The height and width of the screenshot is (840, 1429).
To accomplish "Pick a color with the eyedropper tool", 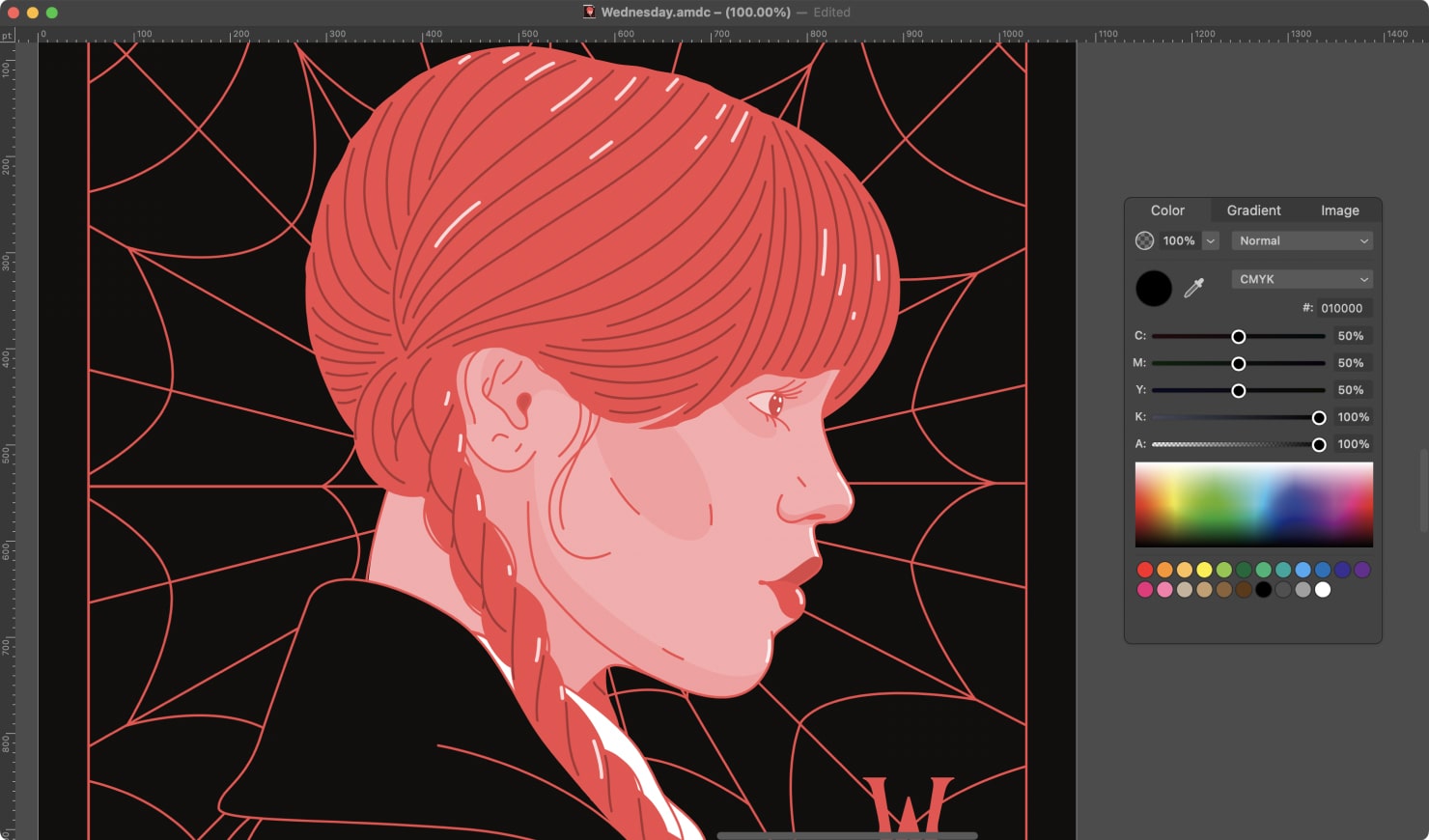I will (1194, 288).
